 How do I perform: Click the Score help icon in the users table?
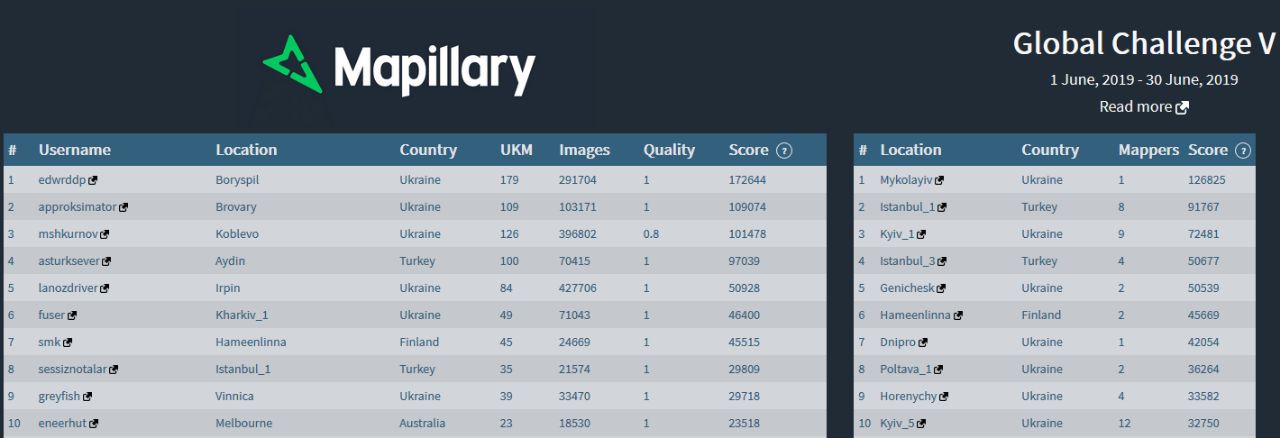[784, 150]
